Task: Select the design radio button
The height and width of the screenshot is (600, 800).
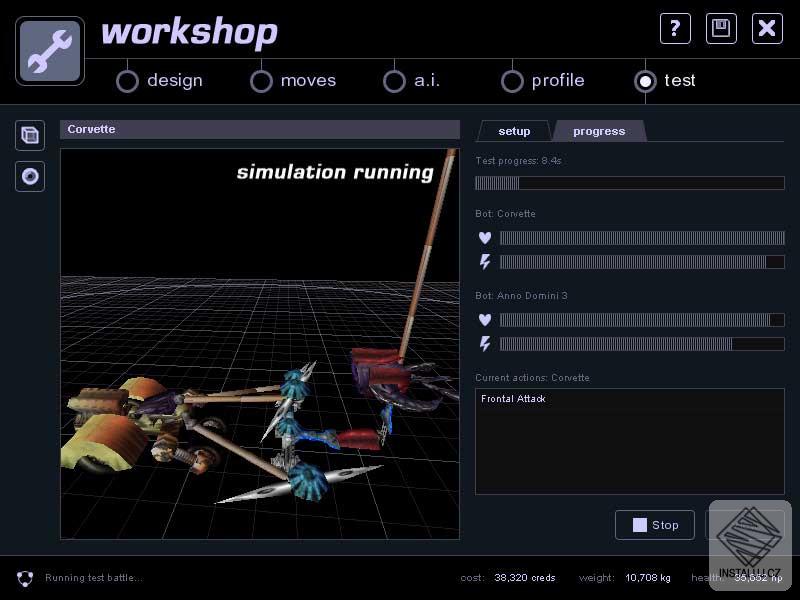Action: pos(127,81)
